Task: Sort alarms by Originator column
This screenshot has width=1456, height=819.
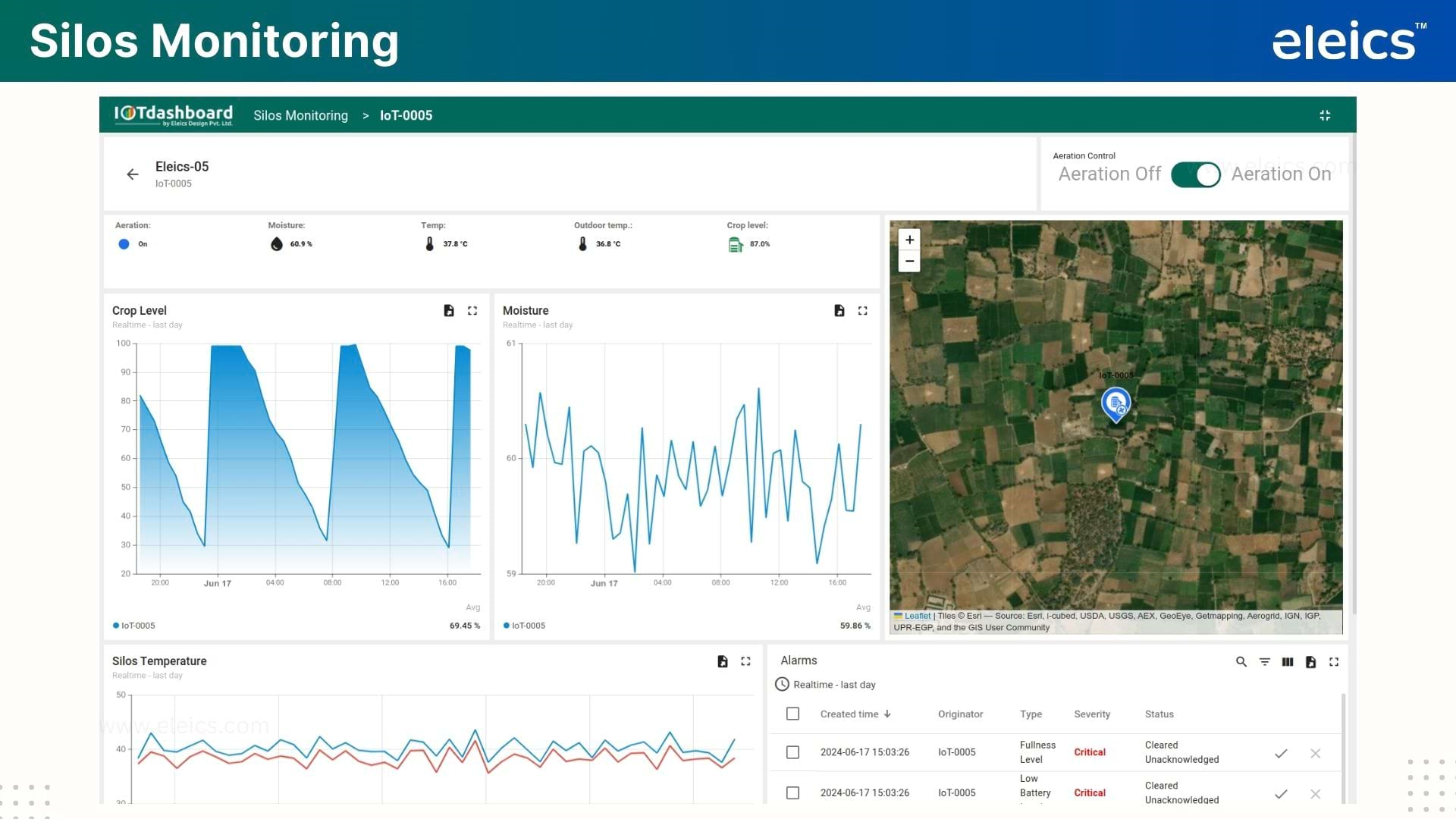Action: [x=960, y=714]
